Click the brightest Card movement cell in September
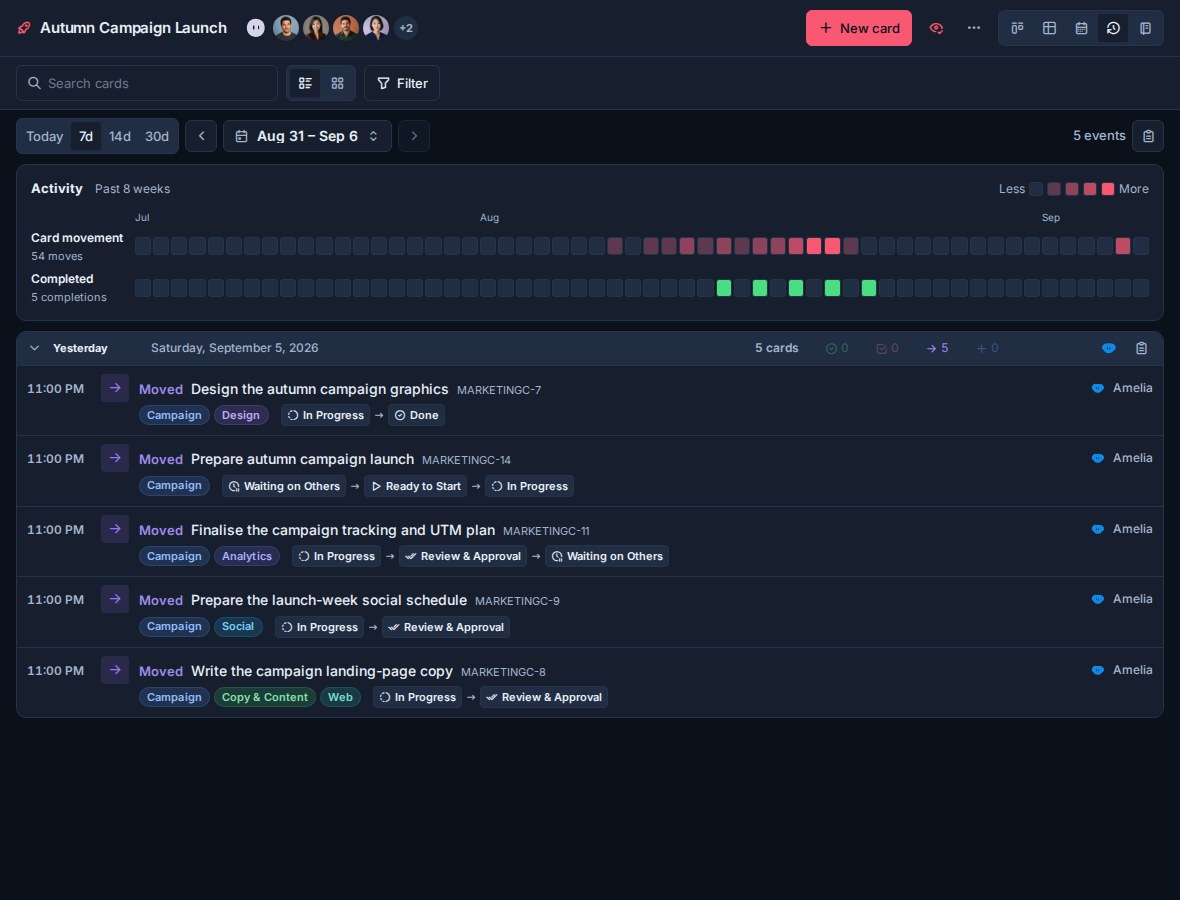1180x900 pixels. [x=1123, y=246]
